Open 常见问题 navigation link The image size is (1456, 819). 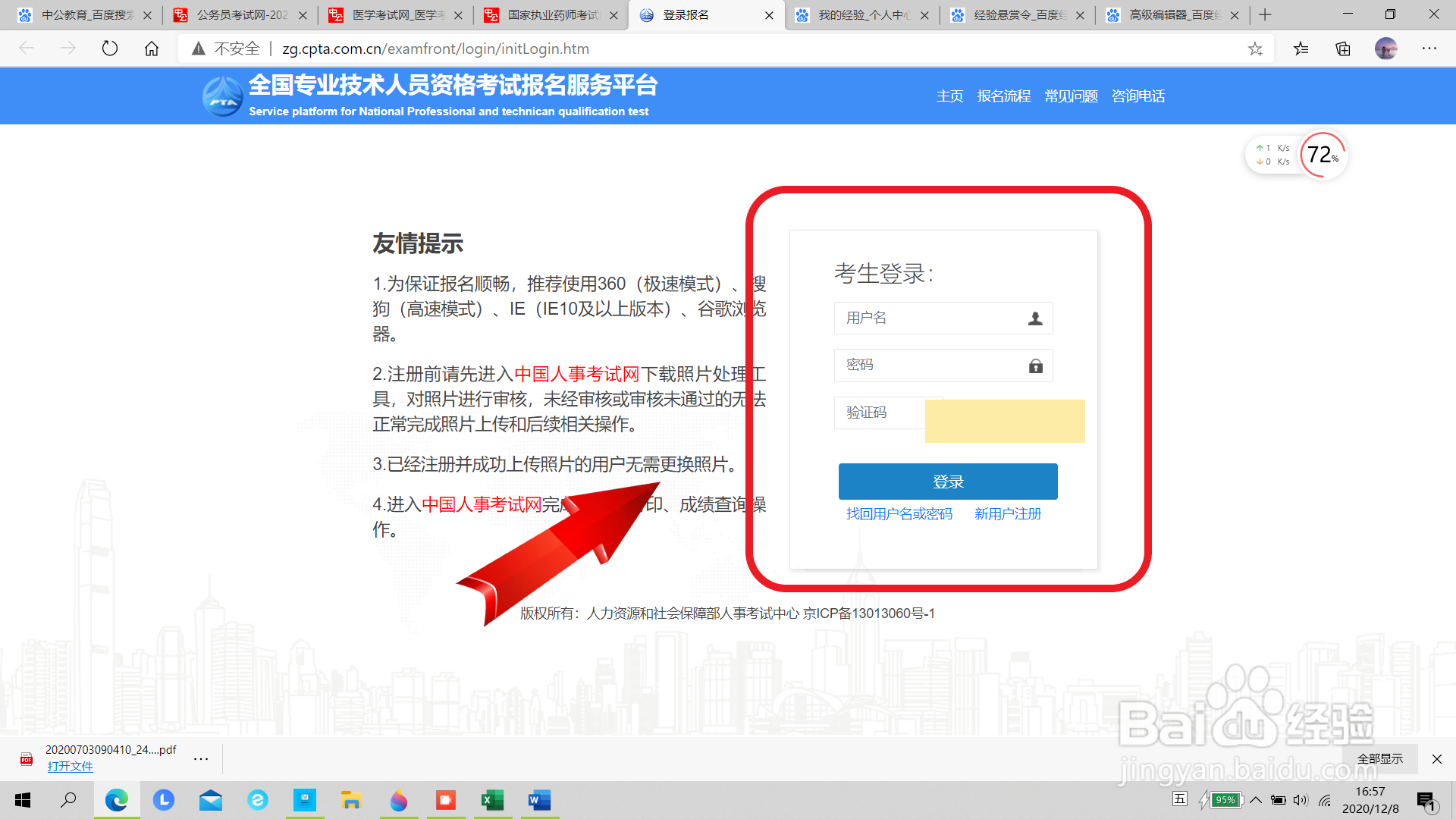coord(1071,96)
